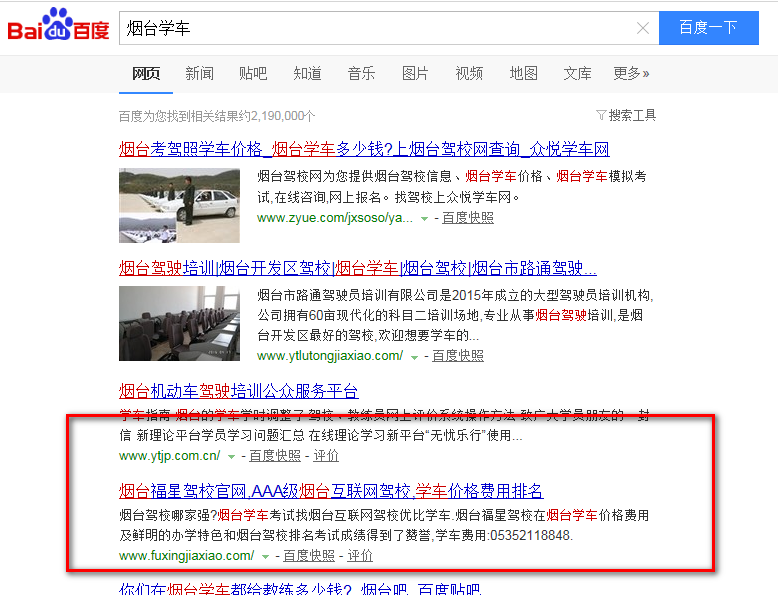The height and width of the screenshot is (595, 778).
Task: Open 百度快照 for ytlutongjiaxiao.com result
Action: coord(457,356)
